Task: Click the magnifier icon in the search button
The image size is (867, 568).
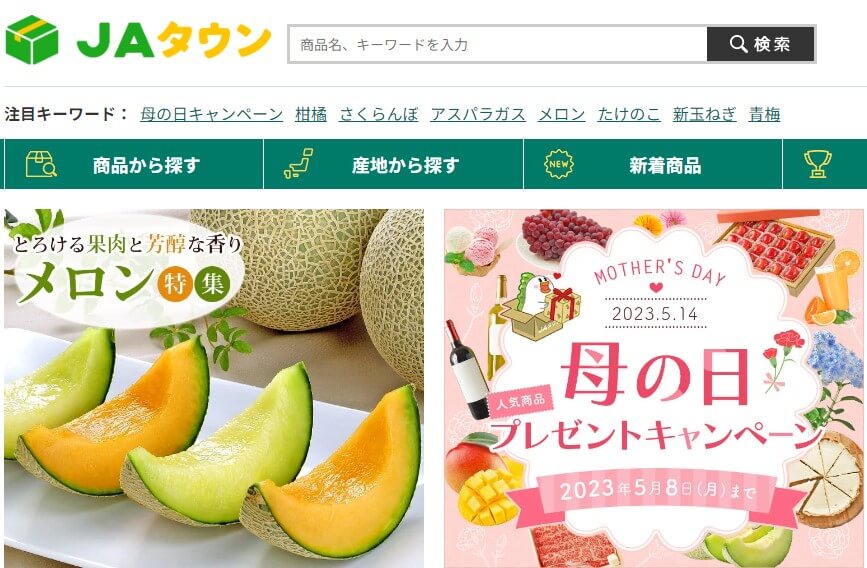Action: tap(738, 44)
